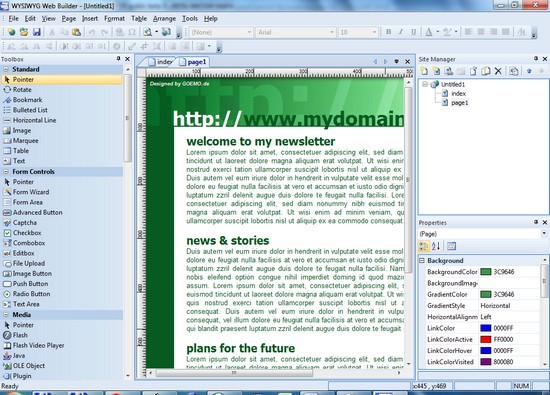Collapse the Form Controls toolbox section

[6, 172]
